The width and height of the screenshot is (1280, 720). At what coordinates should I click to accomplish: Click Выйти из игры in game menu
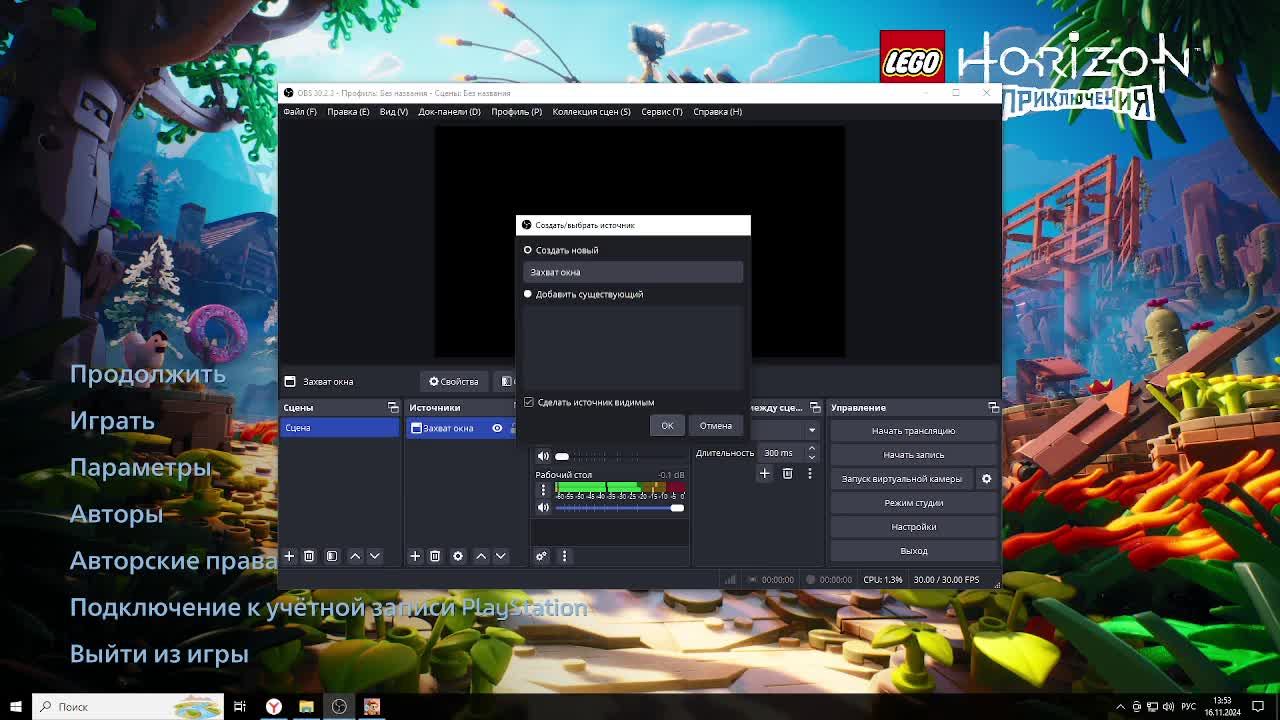click(159, 654)
